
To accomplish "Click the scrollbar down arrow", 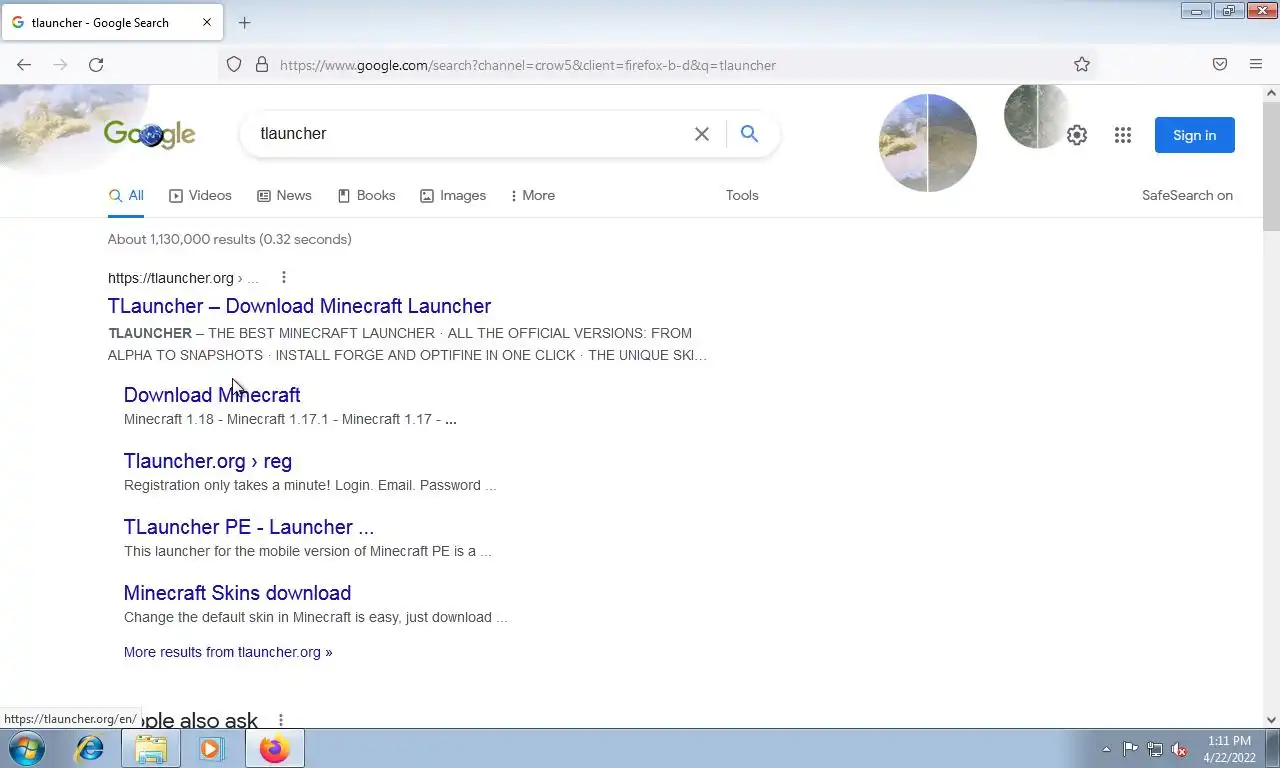I will pos(1271,719).
